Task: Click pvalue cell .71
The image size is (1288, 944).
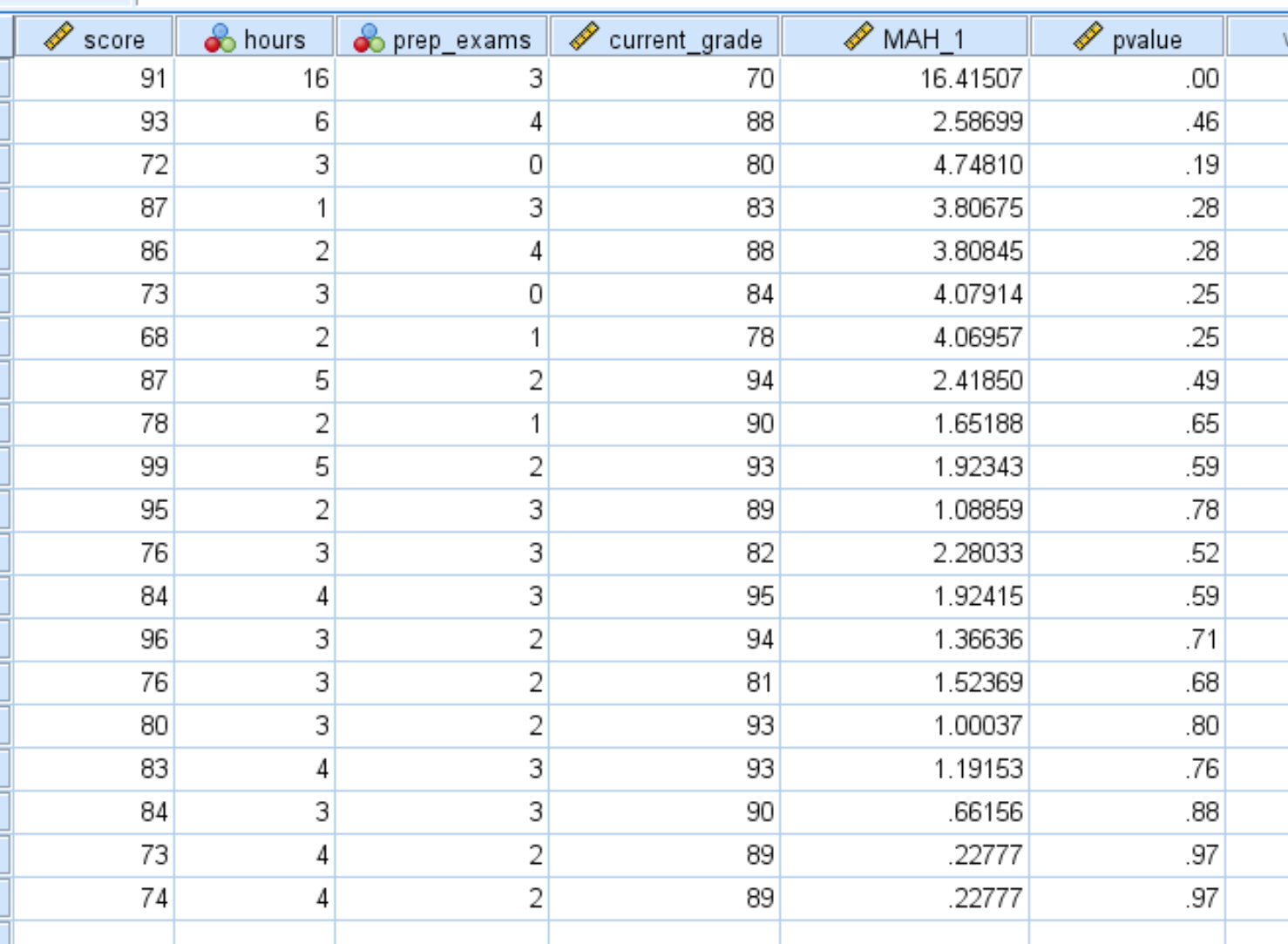Action: click(1128, 639)
